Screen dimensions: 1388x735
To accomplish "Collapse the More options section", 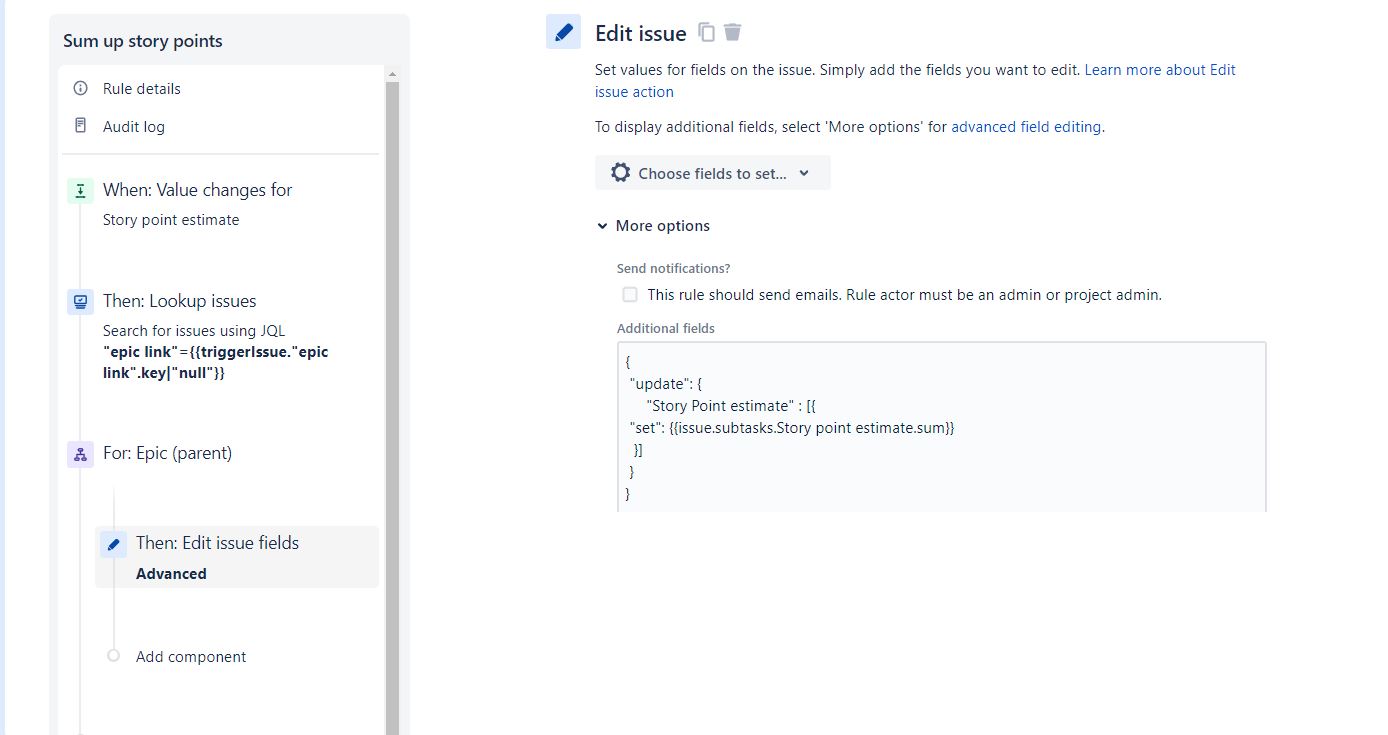I will (x=654, y=226).
